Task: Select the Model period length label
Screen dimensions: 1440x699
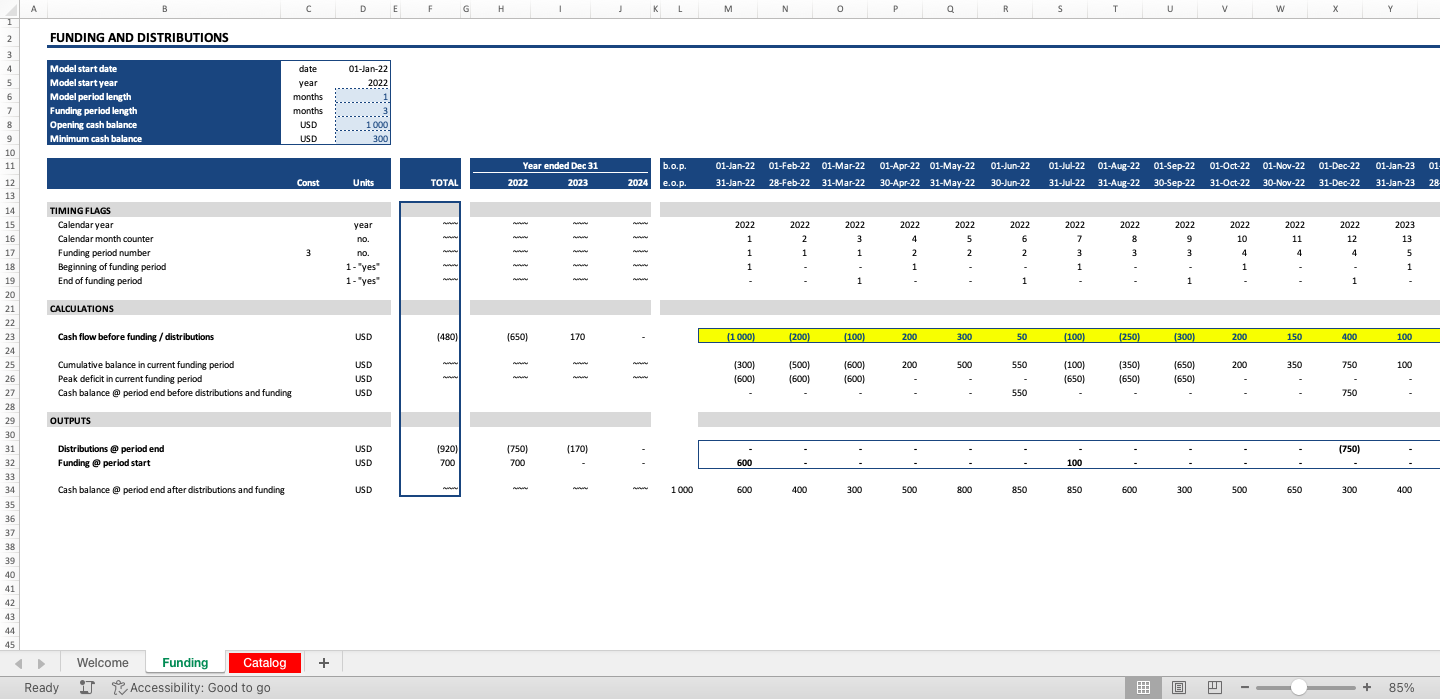Action: [x=165, y=97]
